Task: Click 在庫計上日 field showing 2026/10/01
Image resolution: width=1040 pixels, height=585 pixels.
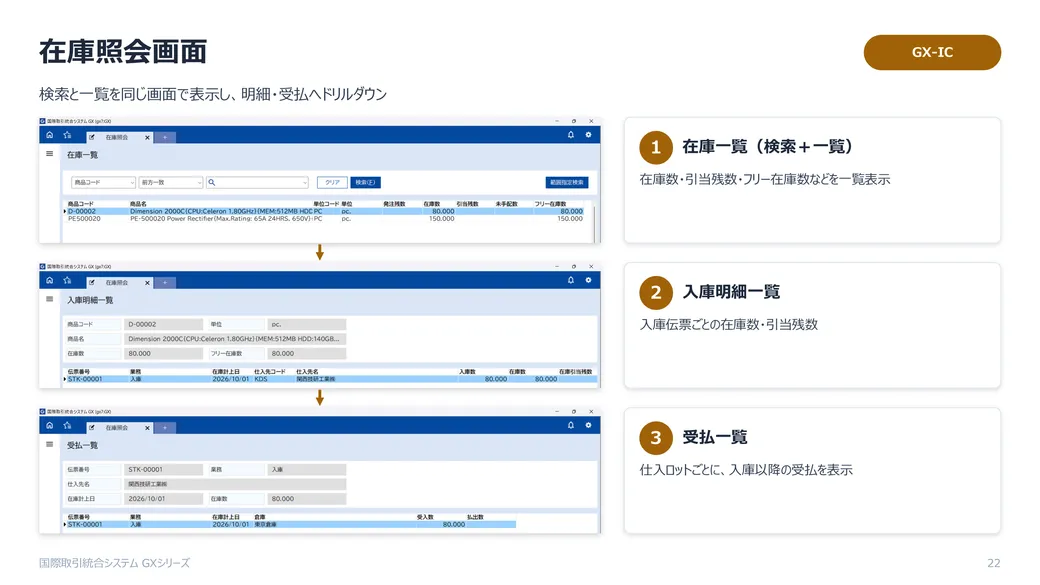Action: (x=163, y=499)
